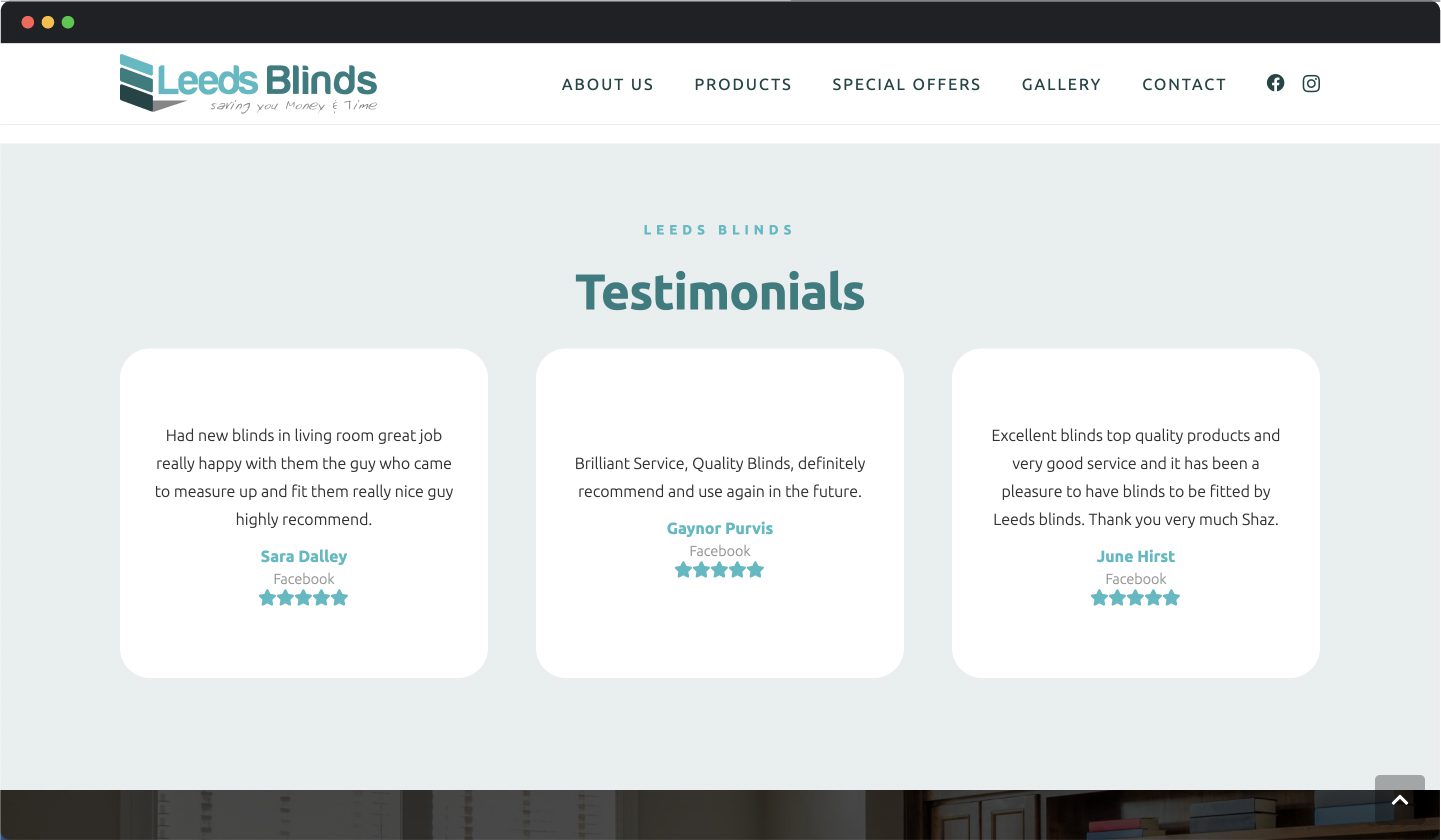Click Sara Dalley's five-star rating

tap(304, 598)
